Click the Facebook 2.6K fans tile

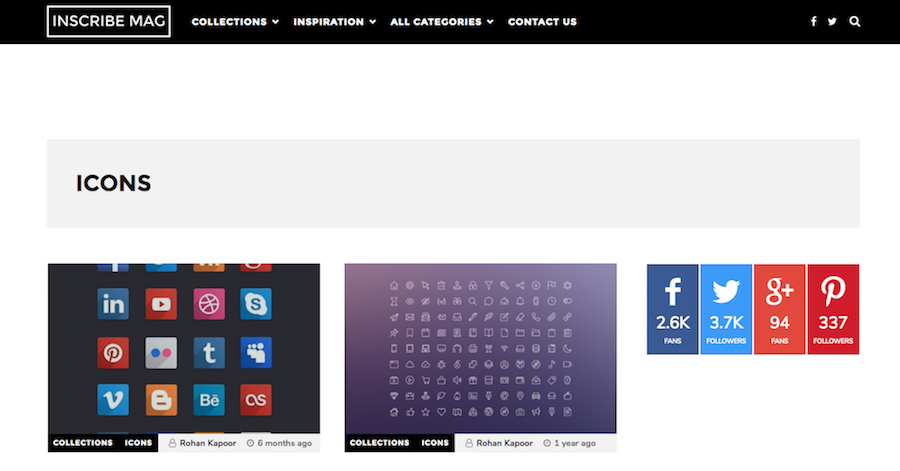click(673, 309)
